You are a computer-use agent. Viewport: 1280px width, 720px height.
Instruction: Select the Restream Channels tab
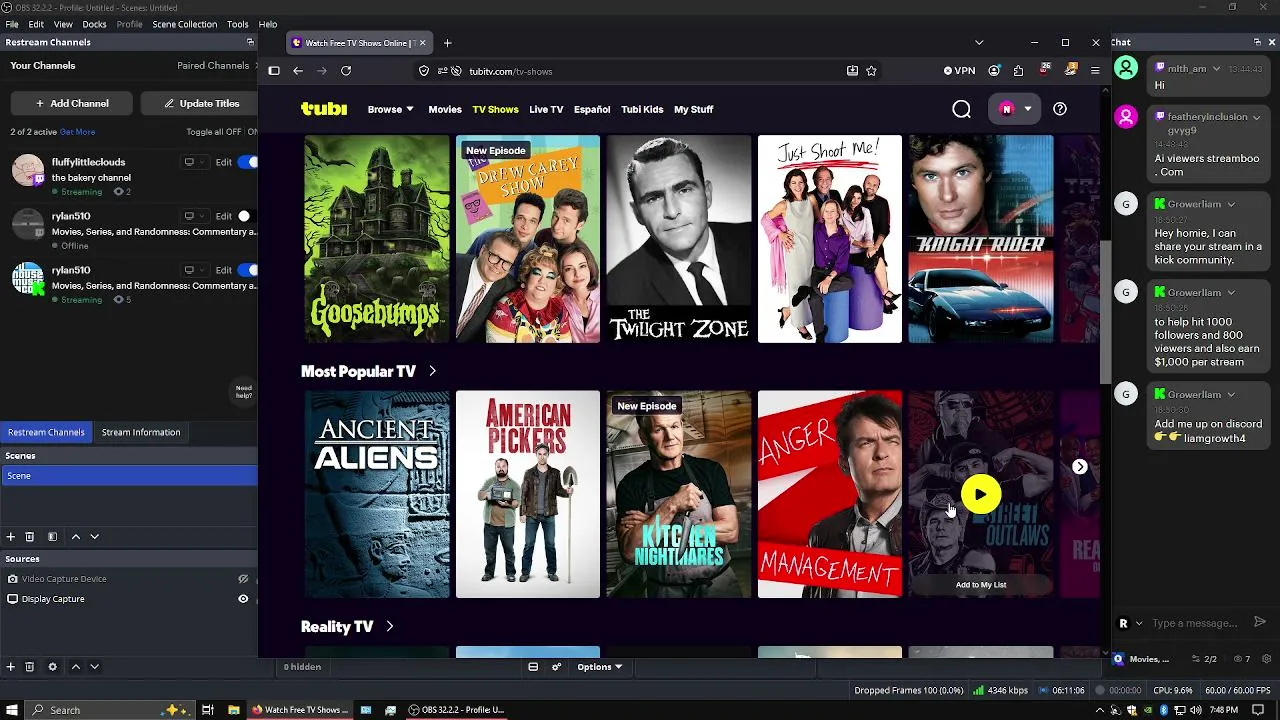coord(46,432)
